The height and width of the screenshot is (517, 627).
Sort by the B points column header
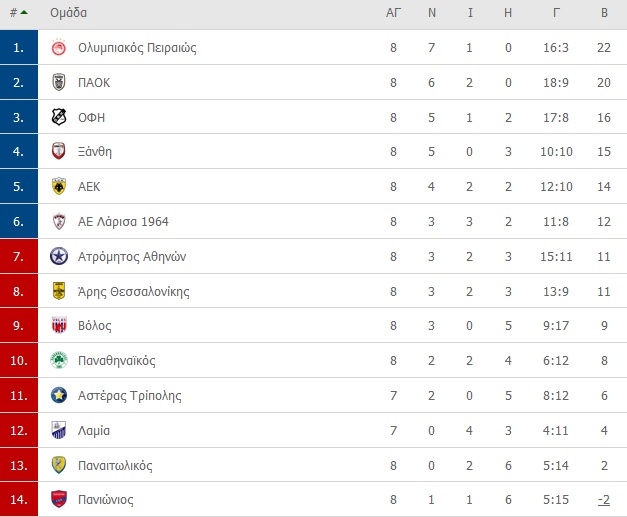click(x=604, y=13)
